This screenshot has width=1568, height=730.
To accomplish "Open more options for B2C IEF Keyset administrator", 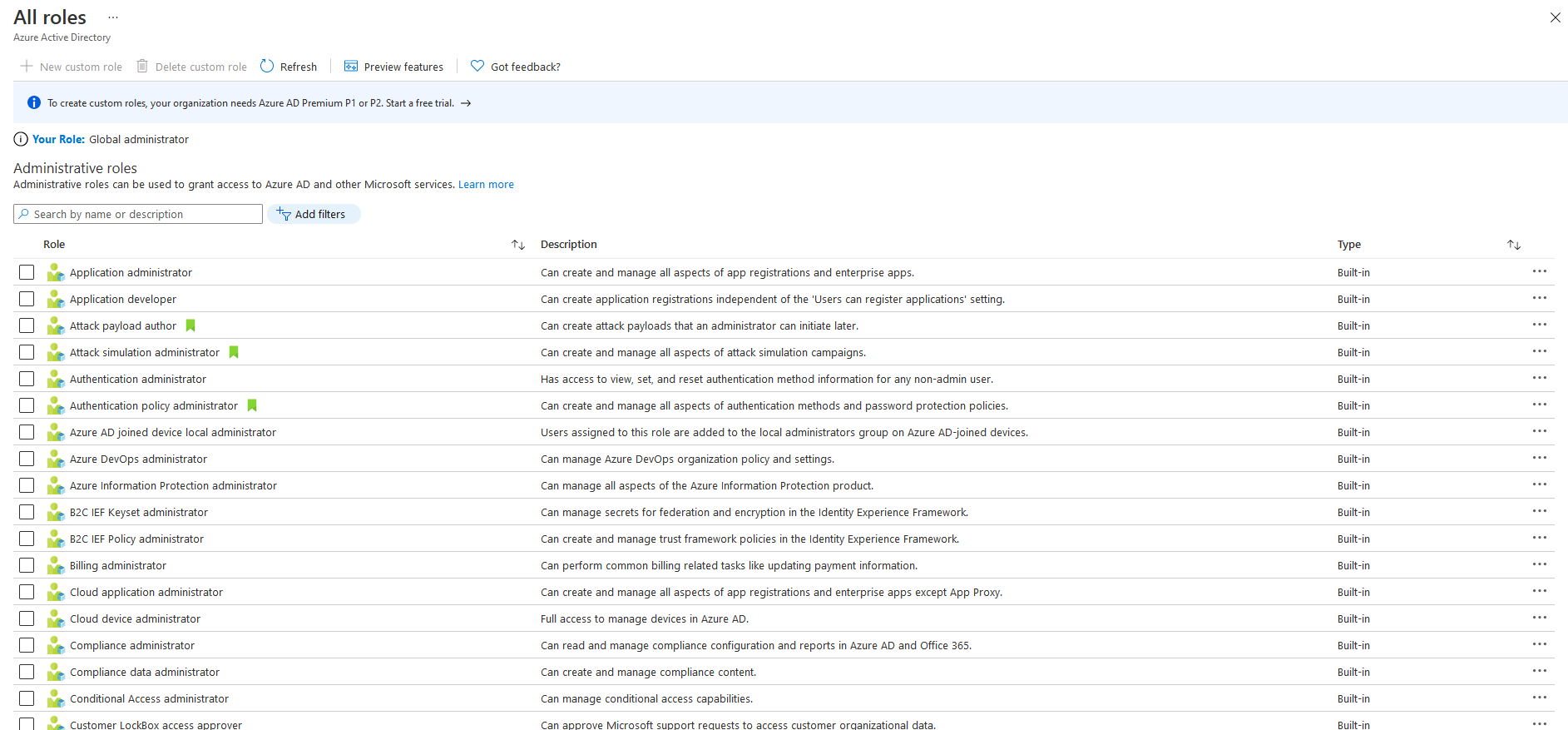I will click(x=1540, y=511).
